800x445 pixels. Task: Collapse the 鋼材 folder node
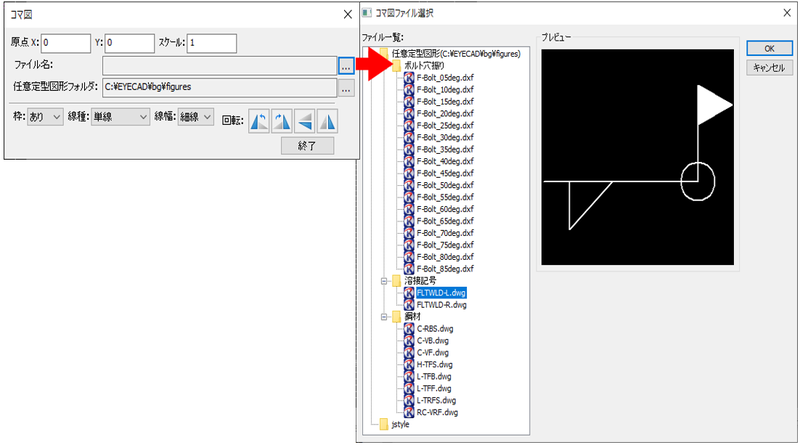[384, 316]
